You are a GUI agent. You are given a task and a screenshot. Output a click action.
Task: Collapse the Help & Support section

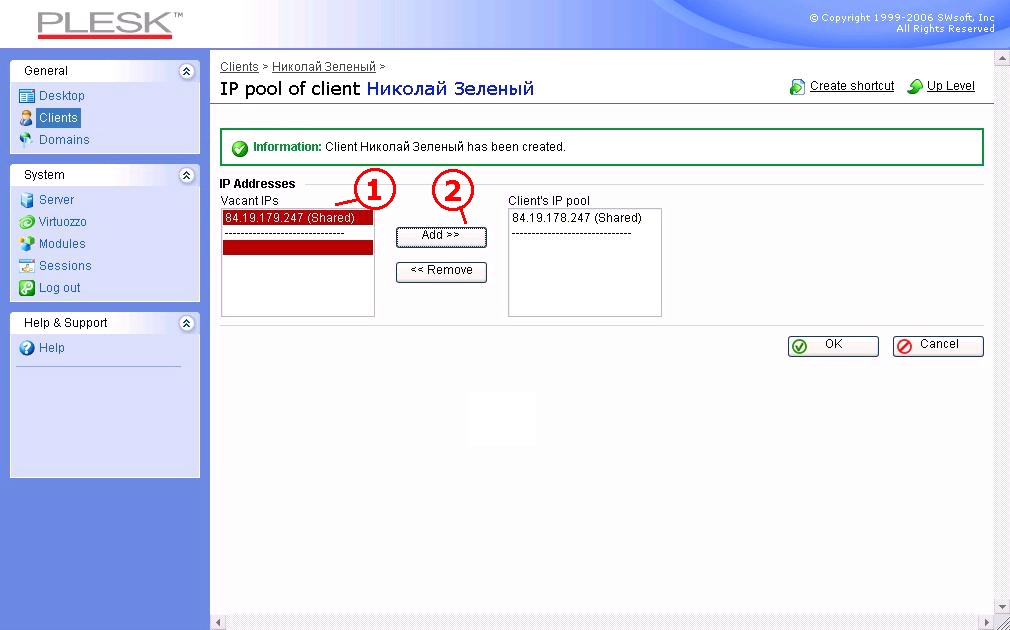pyautogui.click(x=186, y=323)
